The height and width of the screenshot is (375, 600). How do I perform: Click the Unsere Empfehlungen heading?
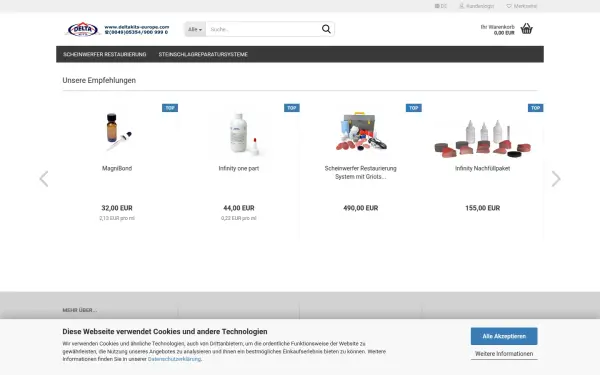point(99,80)
